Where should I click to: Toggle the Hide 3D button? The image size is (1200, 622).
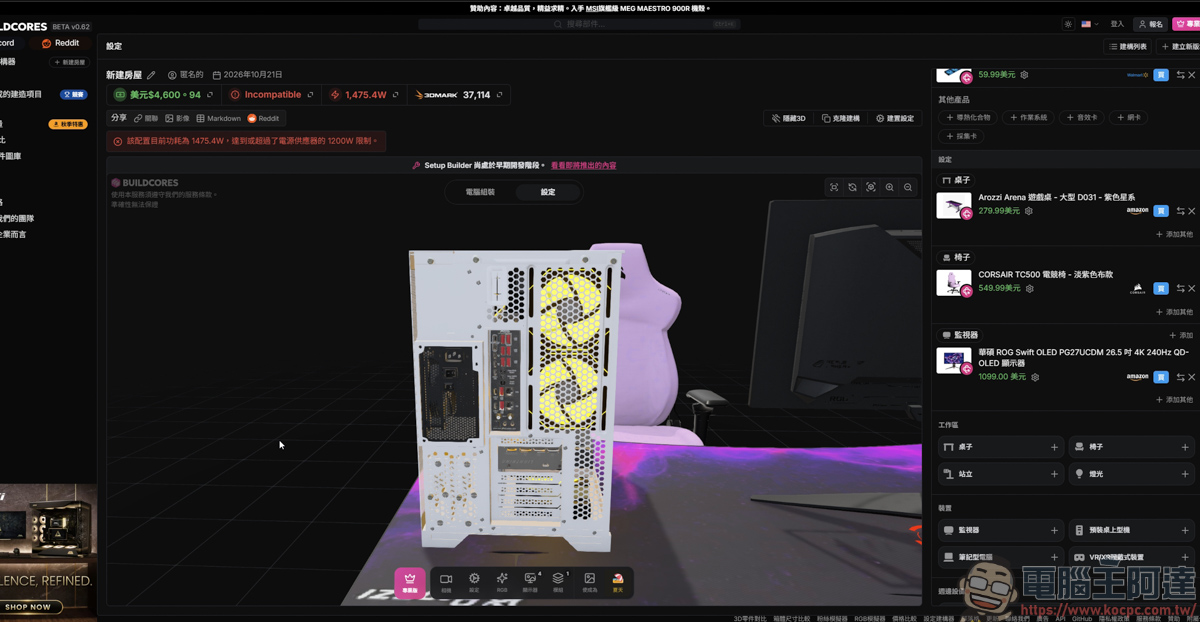(789, 118)
